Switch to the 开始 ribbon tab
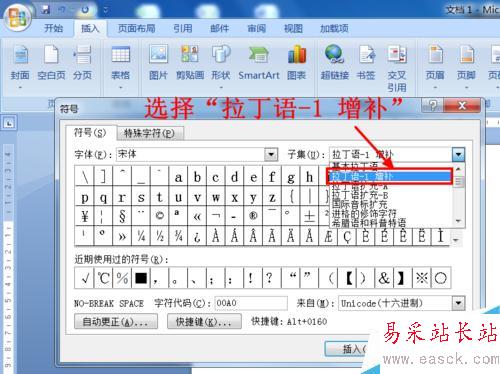The width and height of the screenshot is (500, 374). (x=53, y=28)
